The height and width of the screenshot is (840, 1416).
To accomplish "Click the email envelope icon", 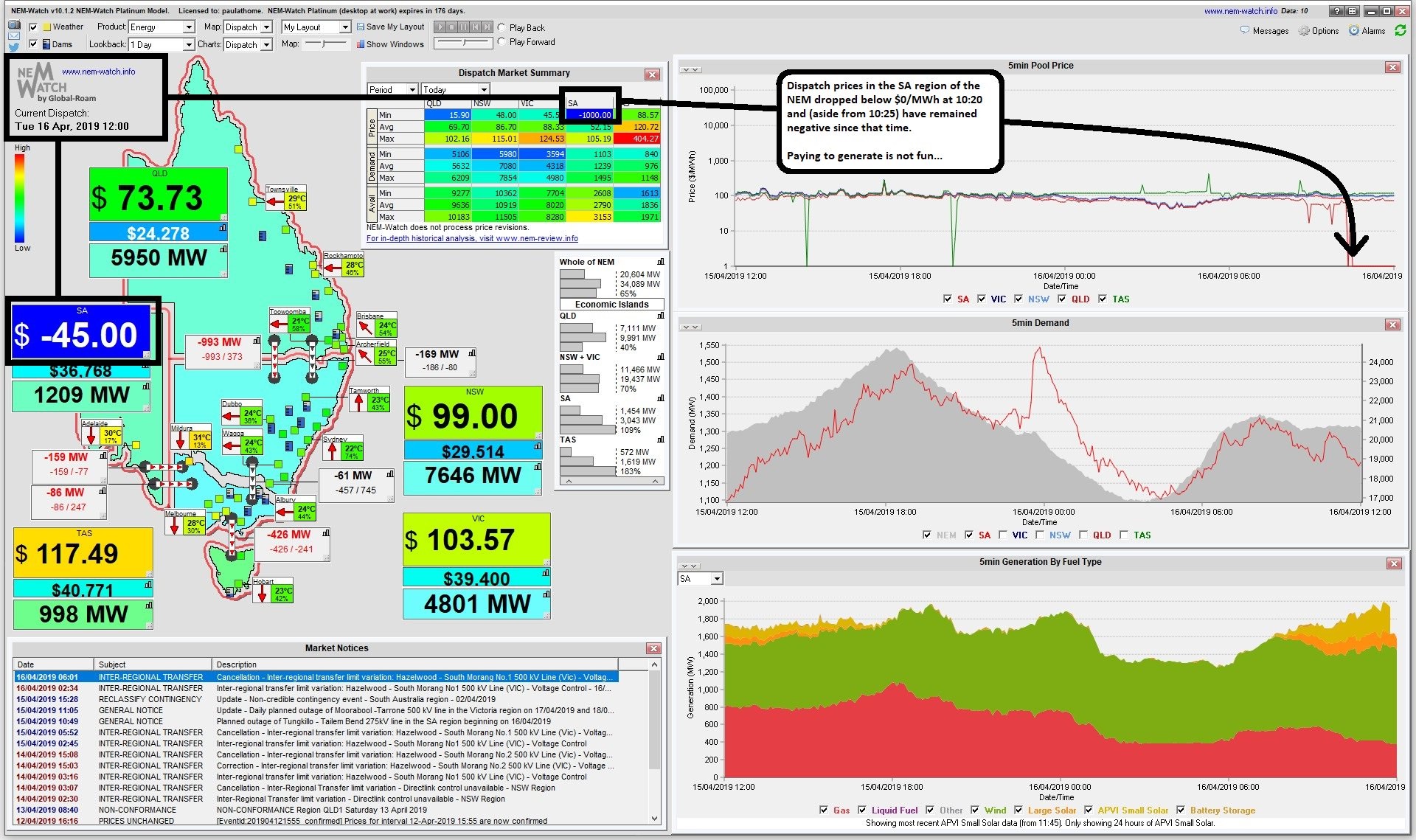I will point(14,35).
